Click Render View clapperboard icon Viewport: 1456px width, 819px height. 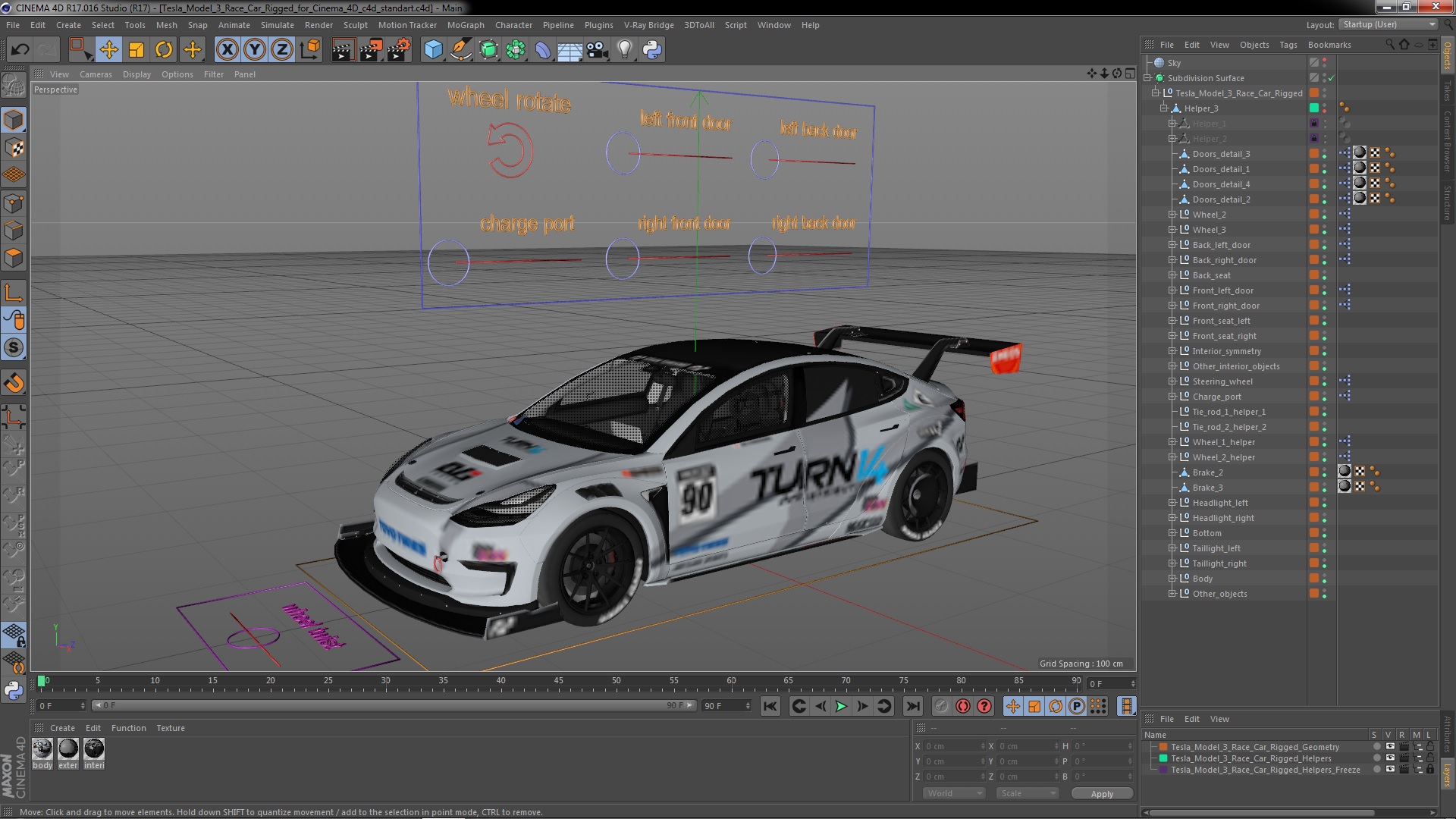pos(343,50)
